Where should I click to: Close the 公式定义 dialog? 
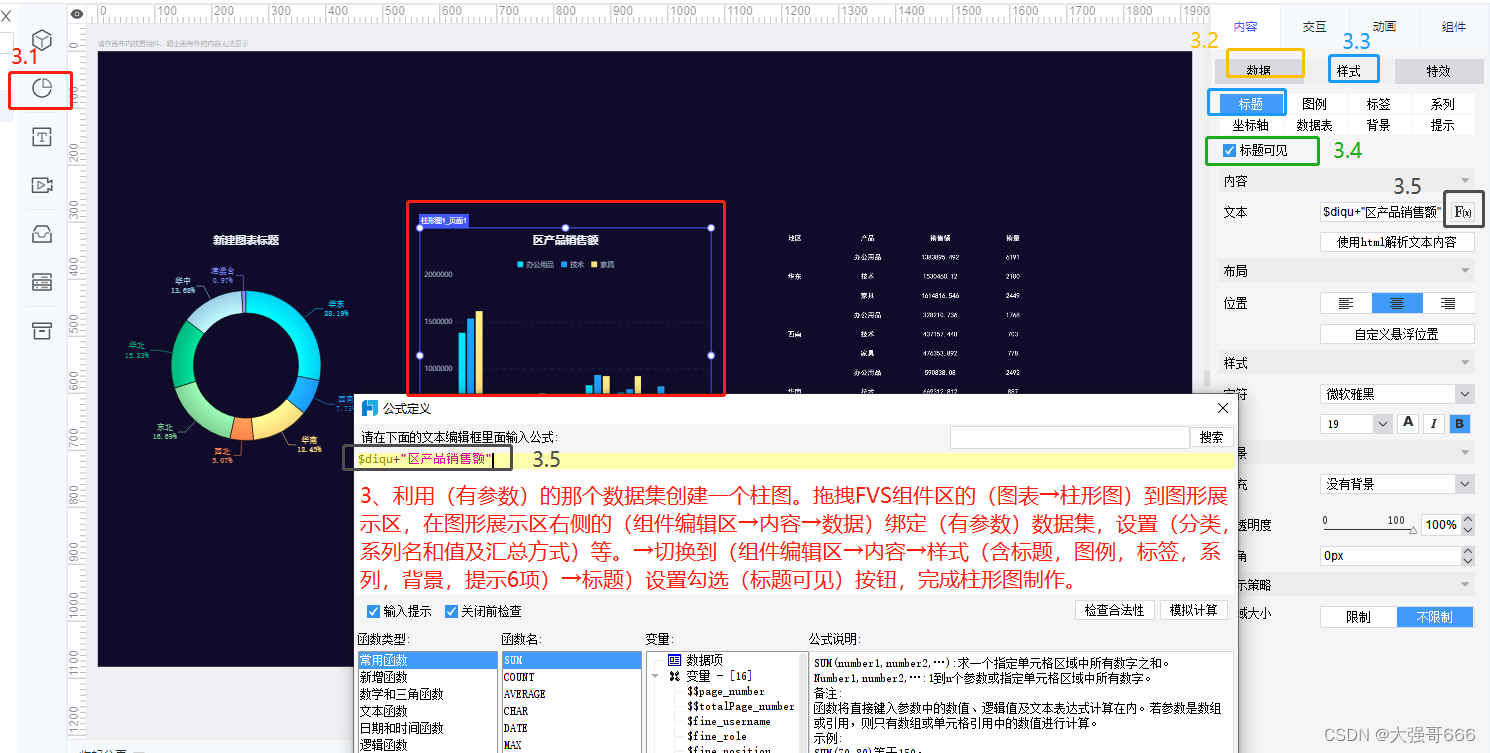(x=1223, y=408)
